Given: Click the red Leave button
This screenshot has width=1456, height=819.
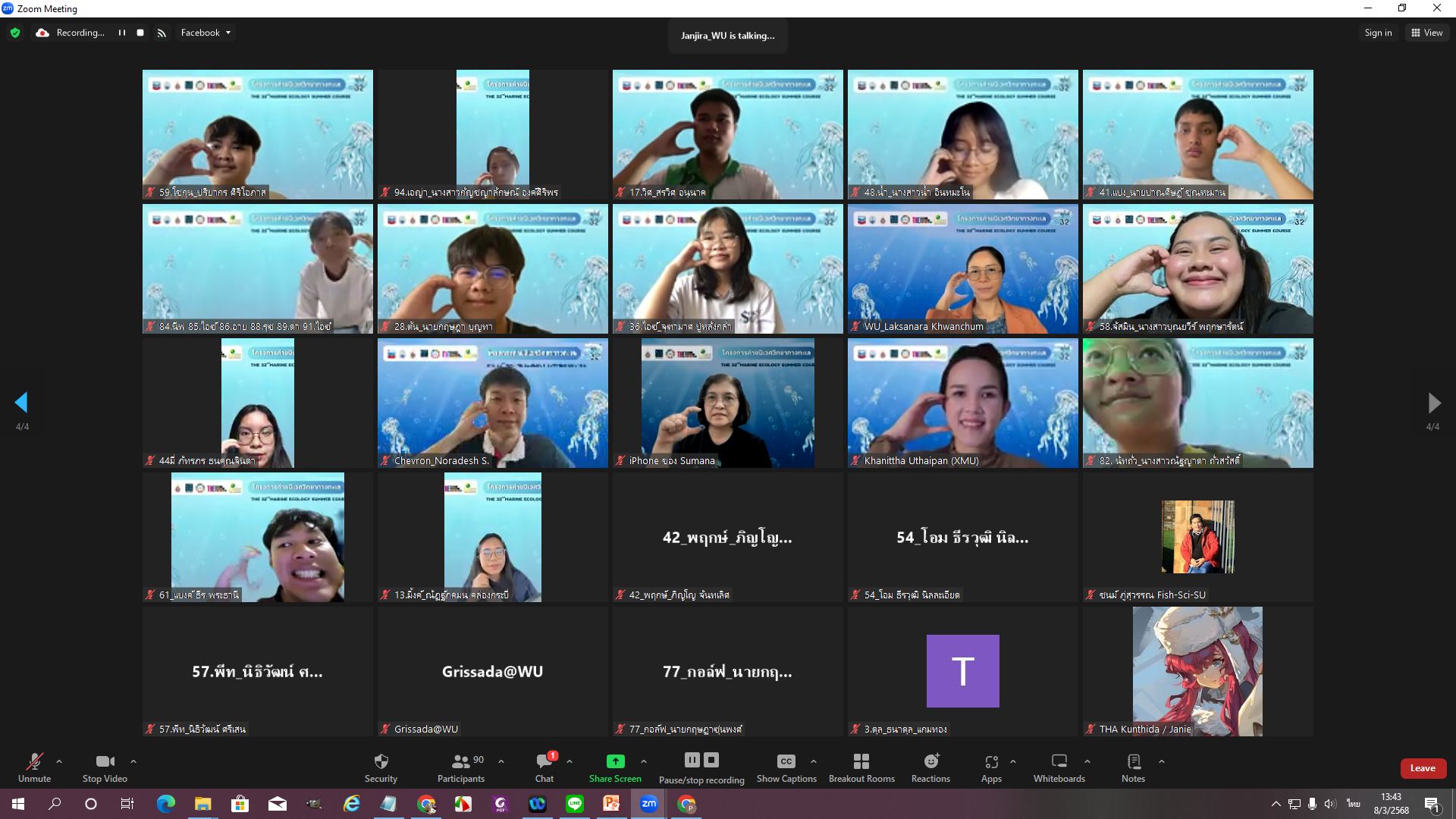Looking at the screenshot, I should (1423, 768).
